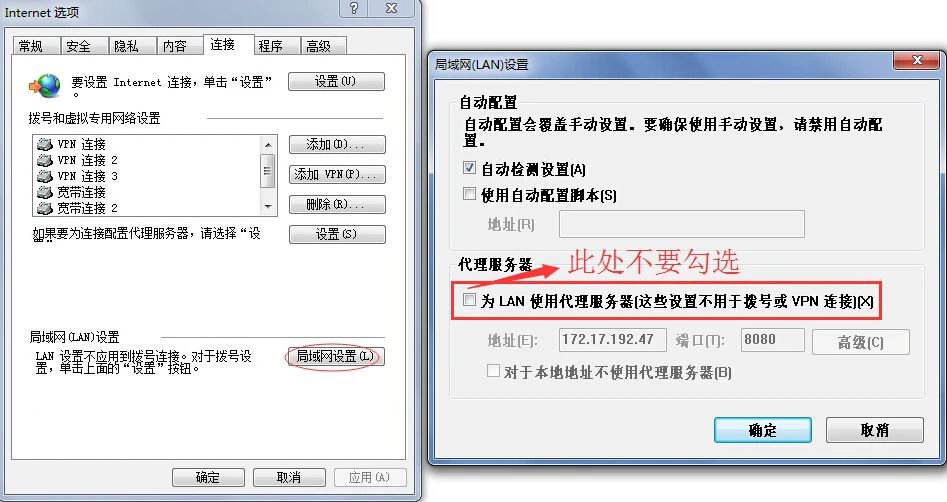Open 局域网设置(L) button
947x502 pixels.
point(334,356)
